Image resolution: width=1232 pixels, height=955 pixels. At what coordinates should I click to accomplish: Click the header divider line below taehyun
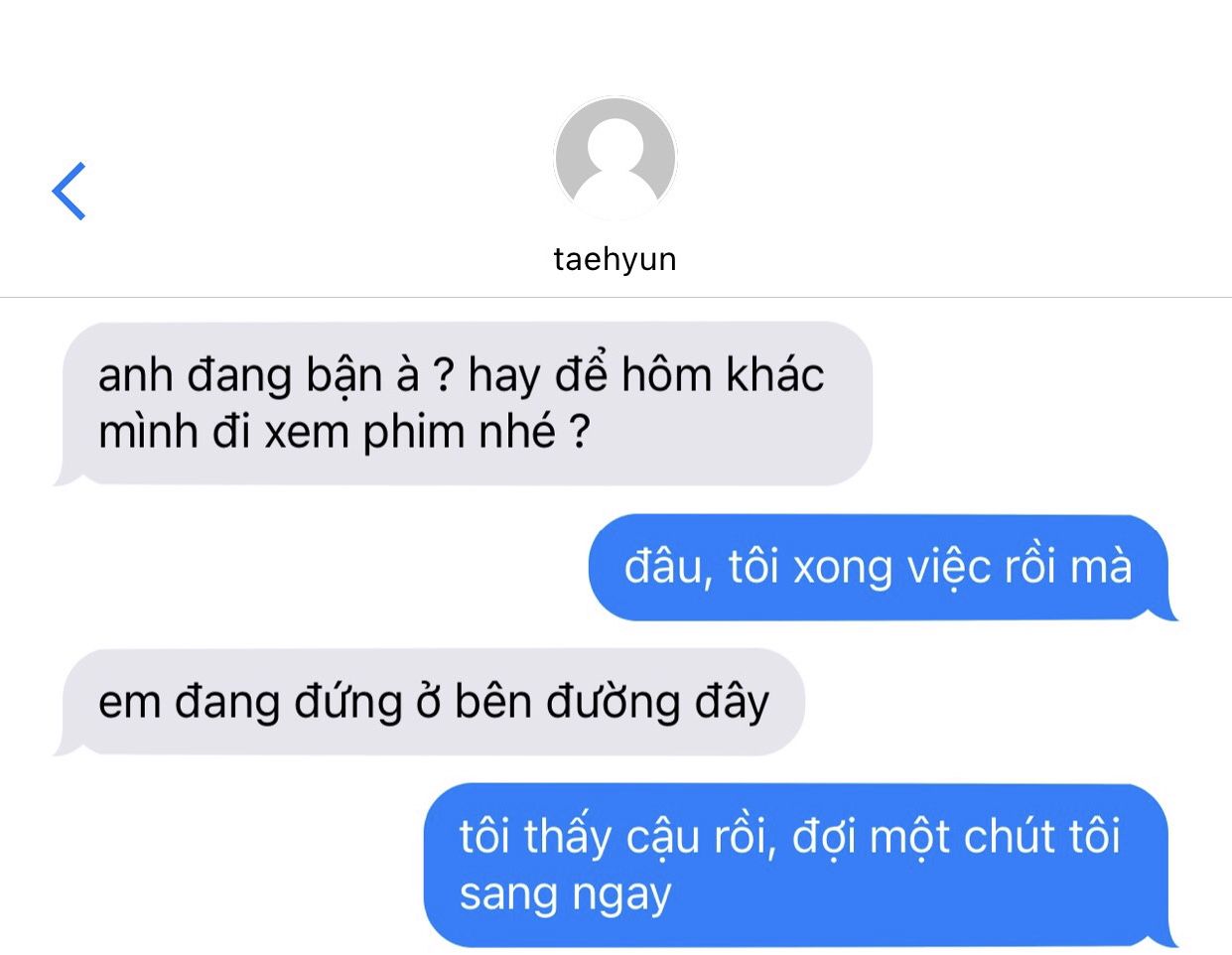616,297
